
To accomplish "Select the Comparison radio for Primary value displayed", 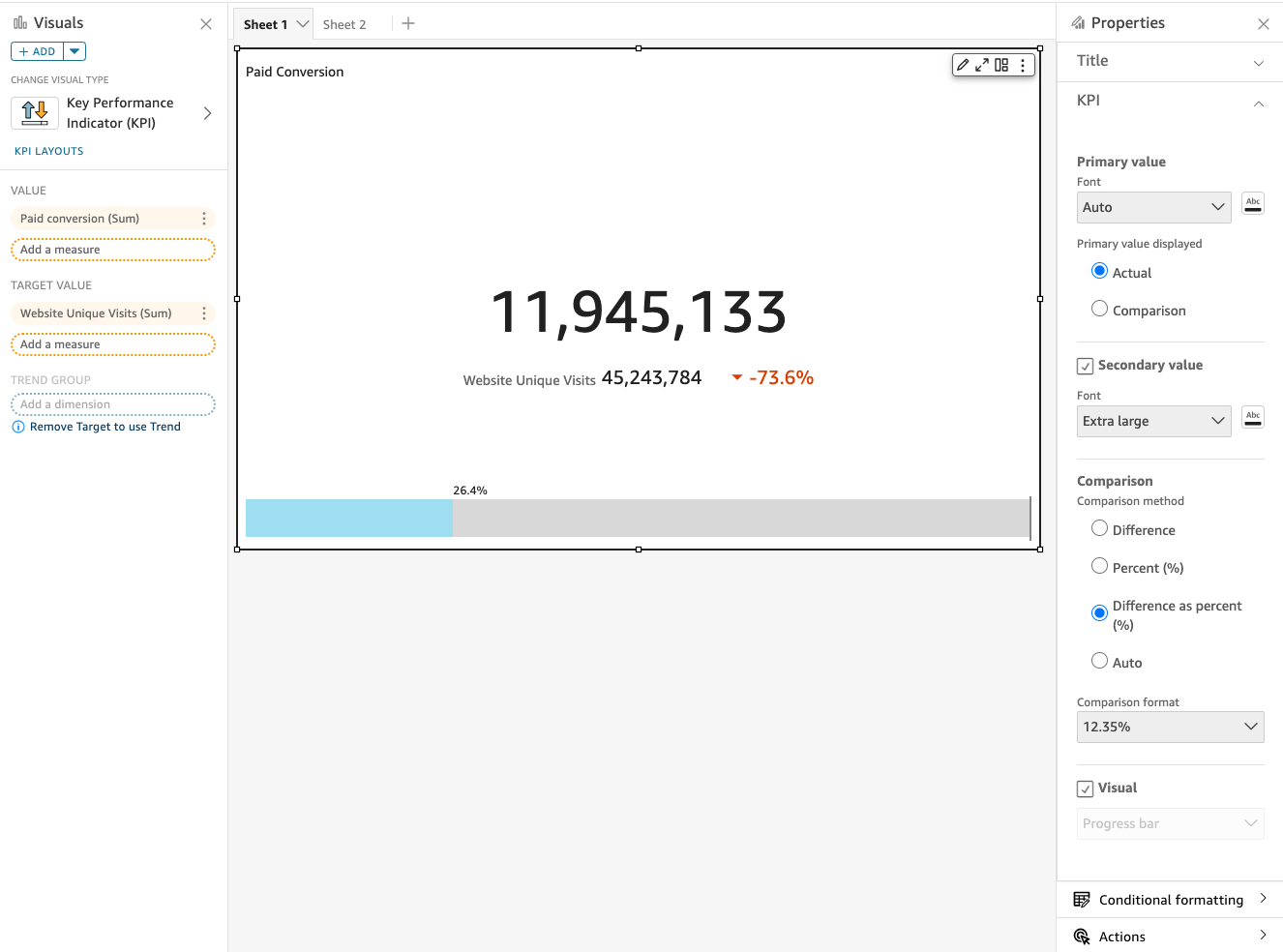I will pyautogui.click(x=1099, y=310).
